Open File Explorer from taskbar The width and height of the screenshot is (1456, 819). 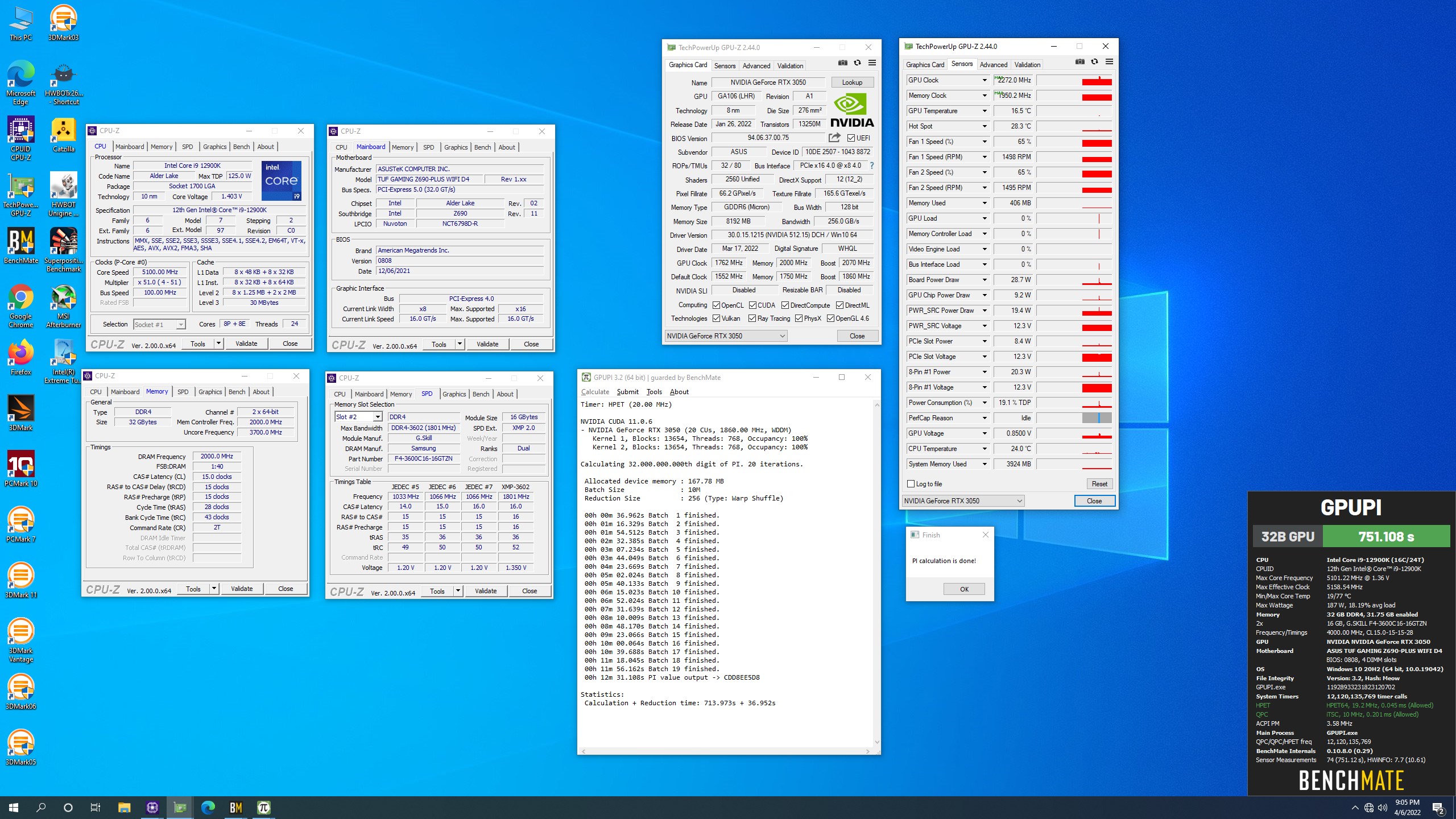[124, 807]
